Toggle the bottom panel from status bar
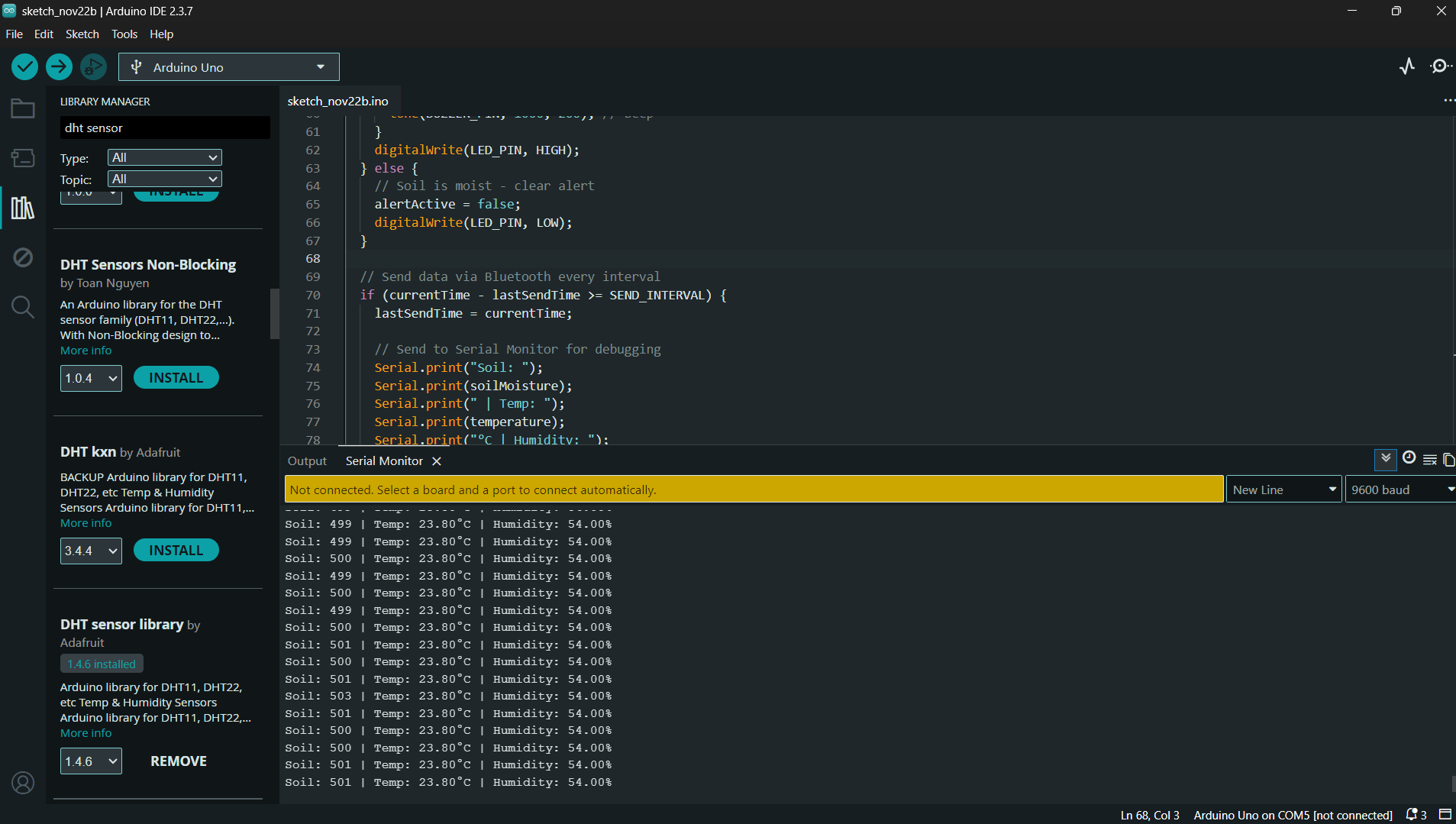 (1445, 814)
